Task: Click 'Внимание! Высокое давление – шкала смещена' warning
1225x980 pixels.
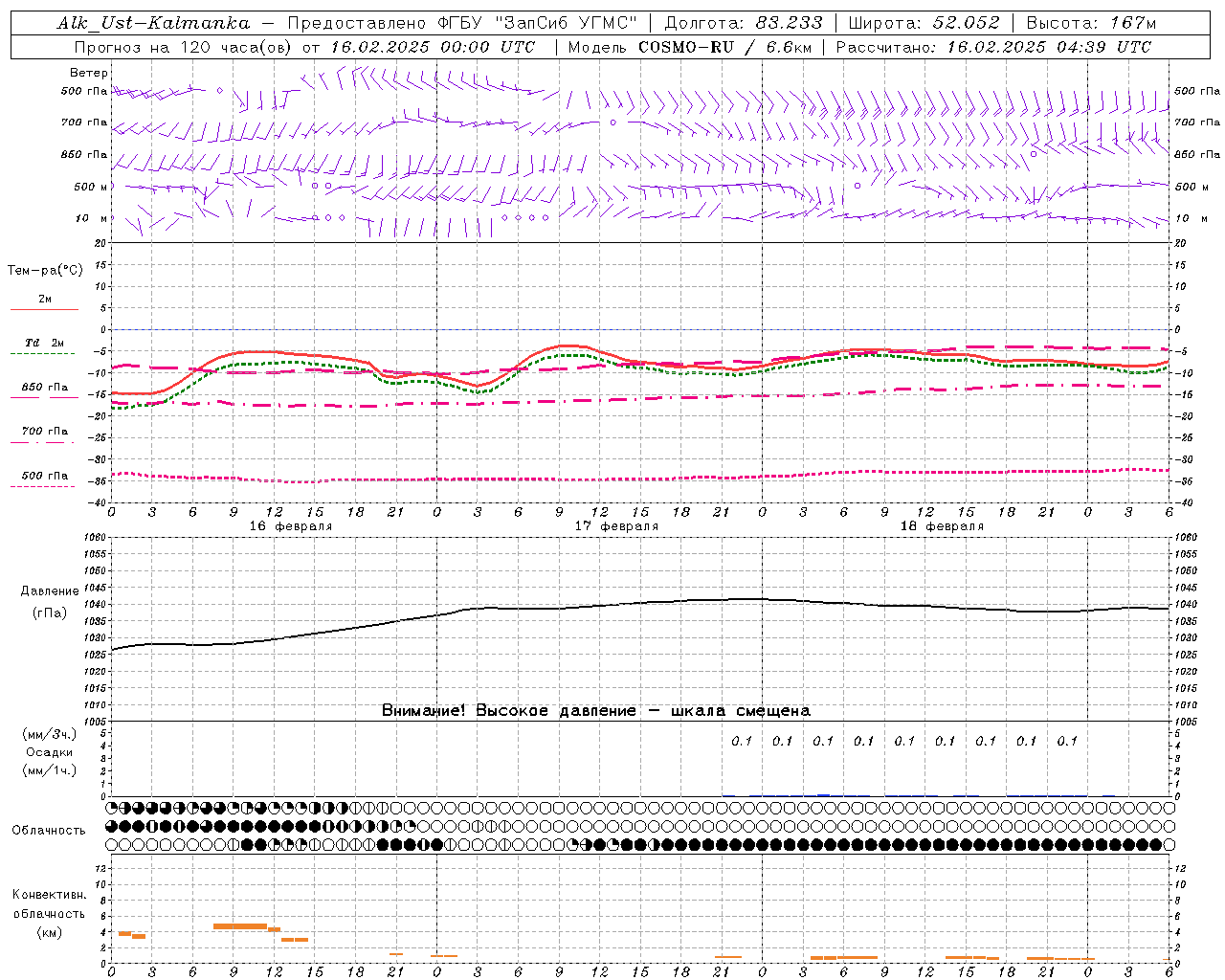Action: (x=596, y=711)
